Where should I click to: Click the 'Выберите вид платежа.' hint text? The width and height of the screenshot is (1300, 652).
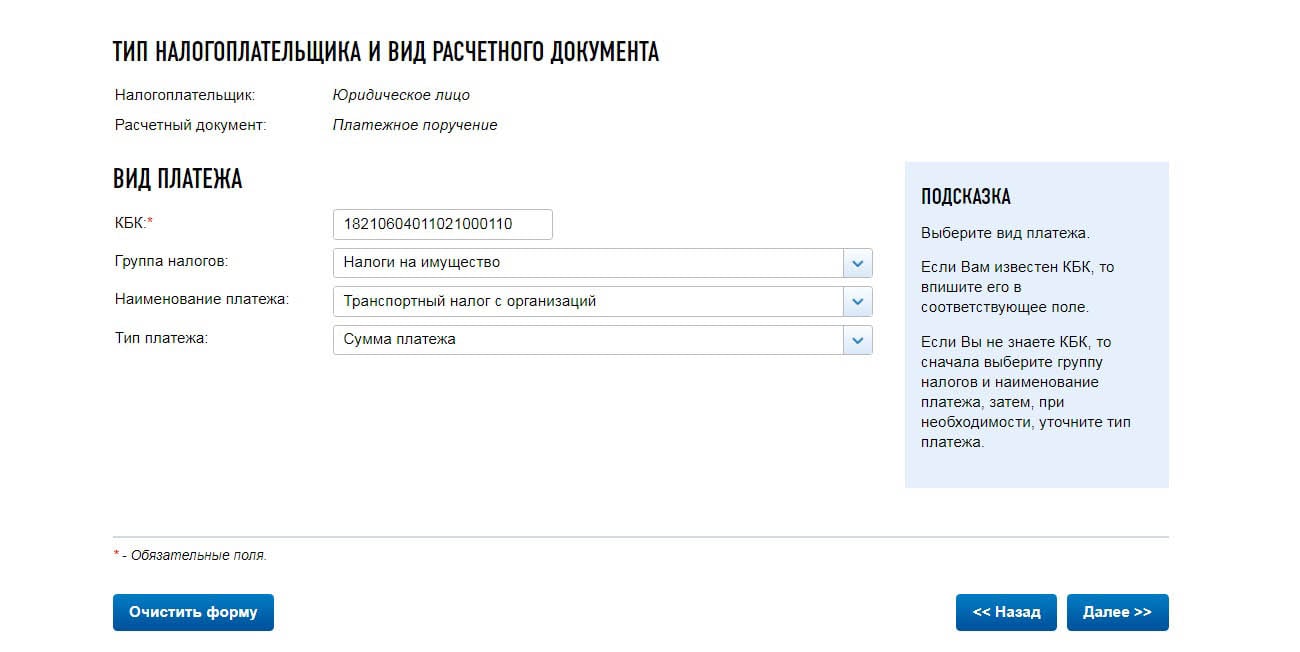[1005, 233]
